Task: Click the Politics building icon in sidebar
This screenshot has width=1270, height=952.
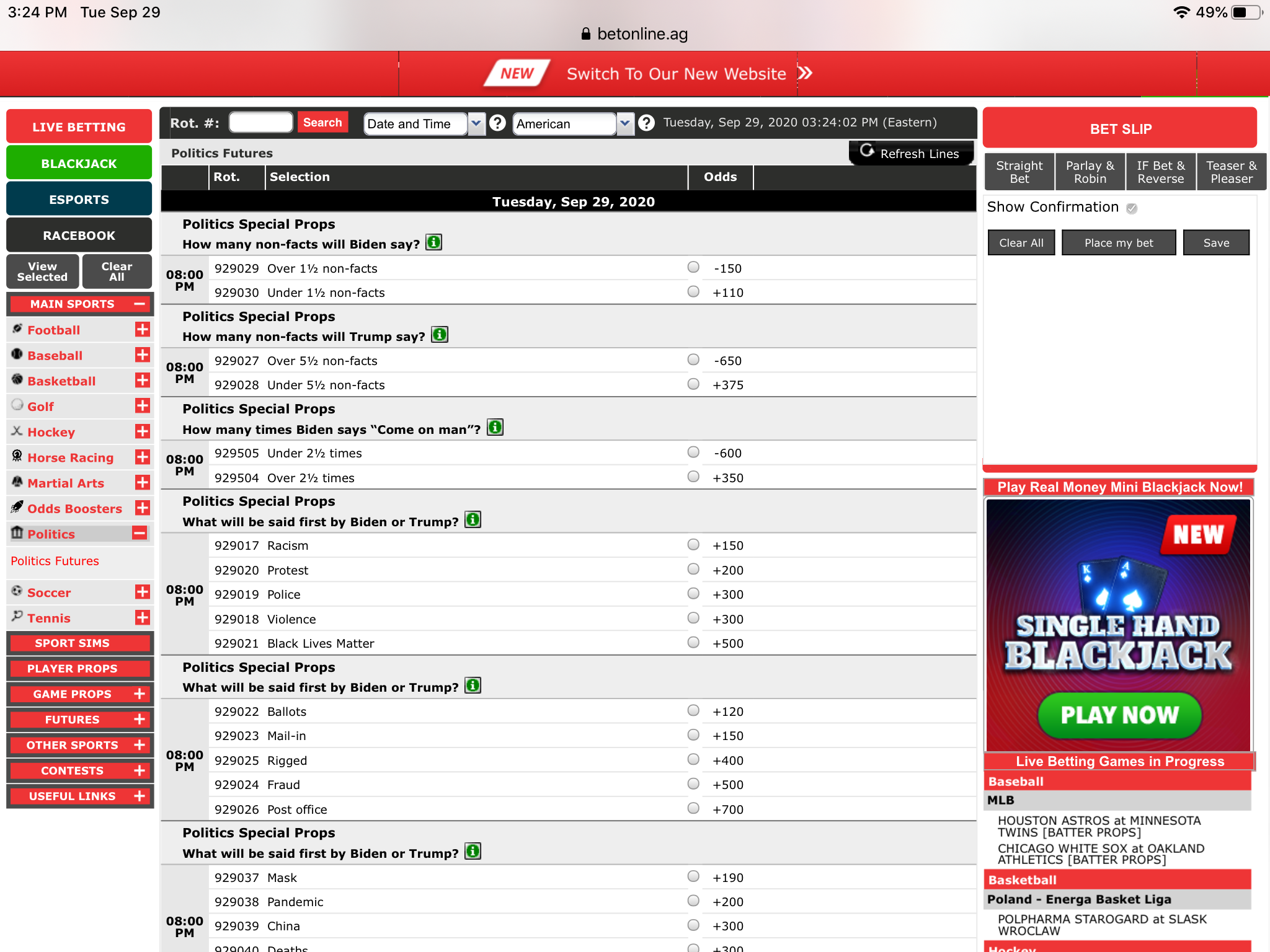Action: pyautogui.click(x=17, y=533)
